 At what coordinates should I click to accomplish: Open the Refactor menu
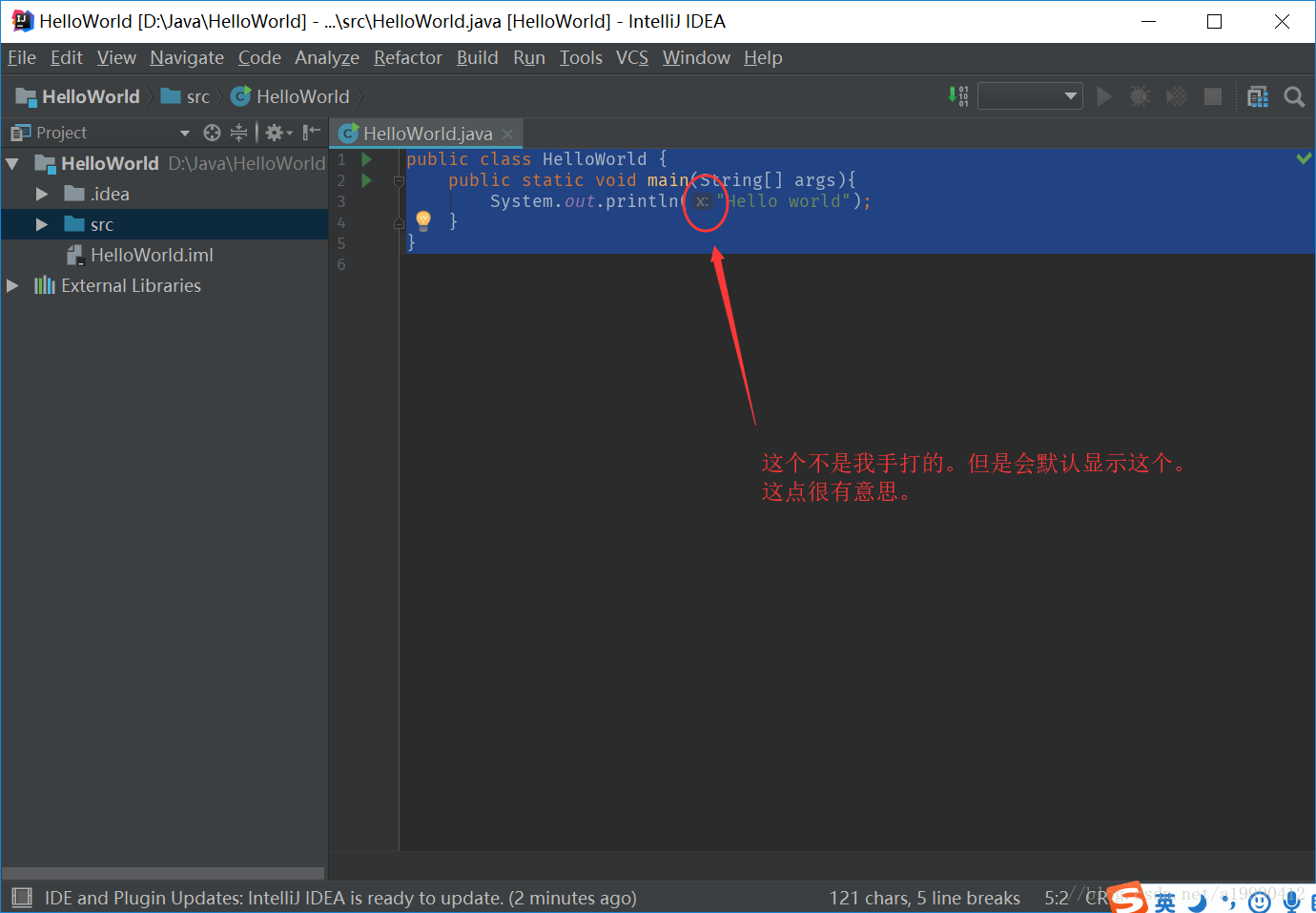pyautogui.click(x=408, y=57)
